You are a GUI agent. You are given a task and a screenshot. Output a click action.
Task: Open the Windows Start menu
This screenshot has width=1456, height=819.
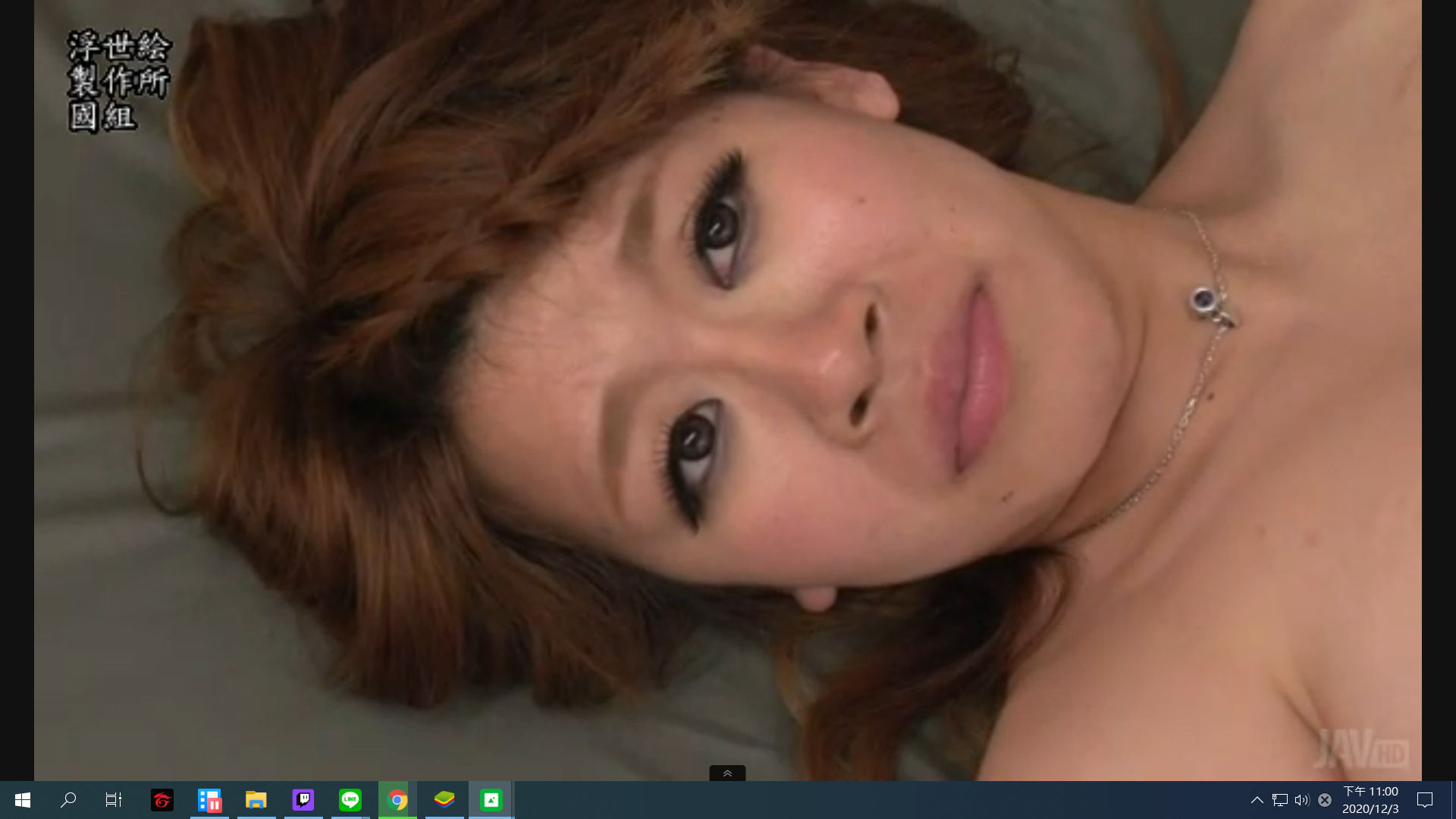pyautogui.click(x=23, y=800)
